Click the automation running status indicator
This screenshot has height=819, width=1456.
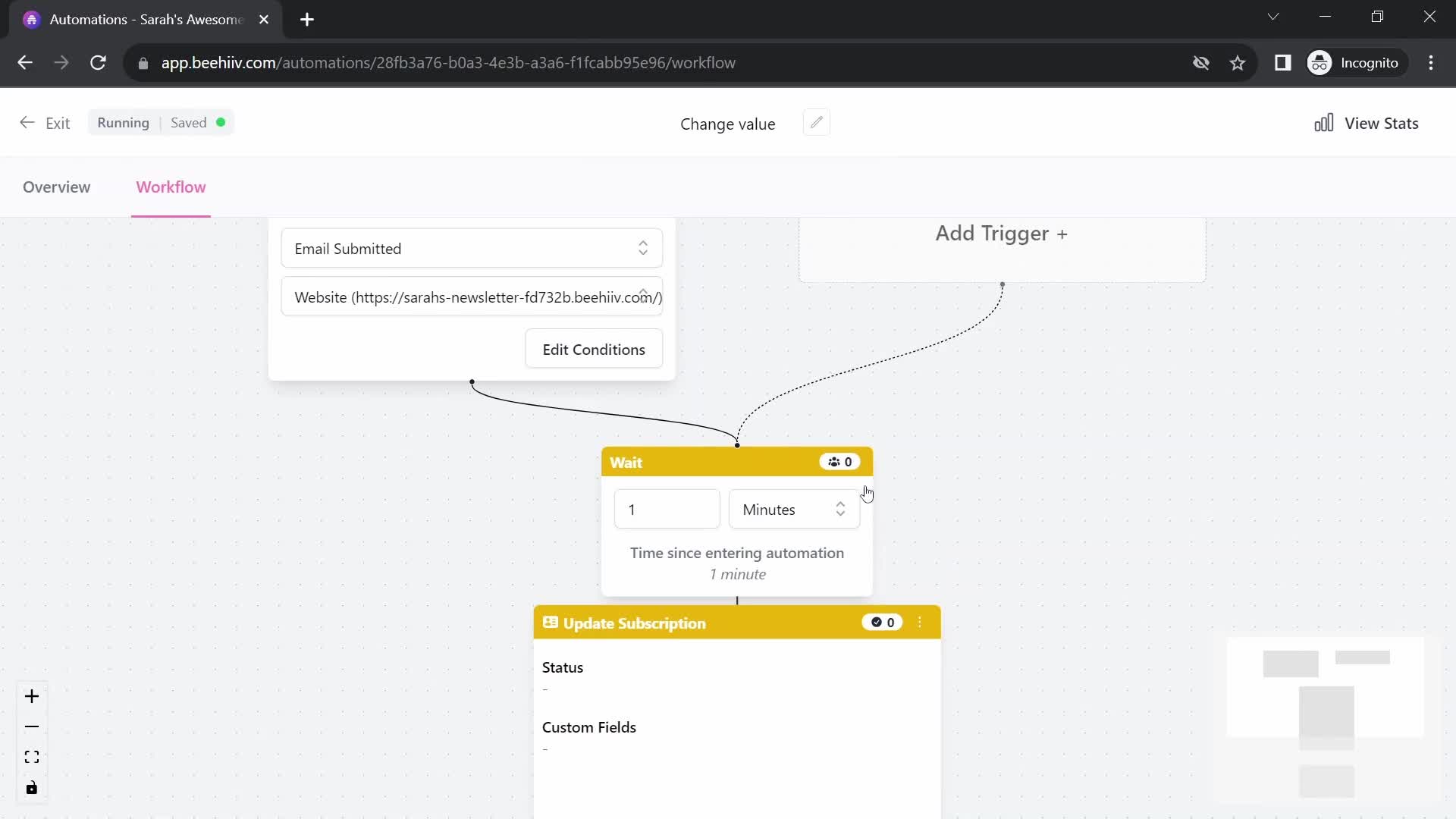click(123, 122)
